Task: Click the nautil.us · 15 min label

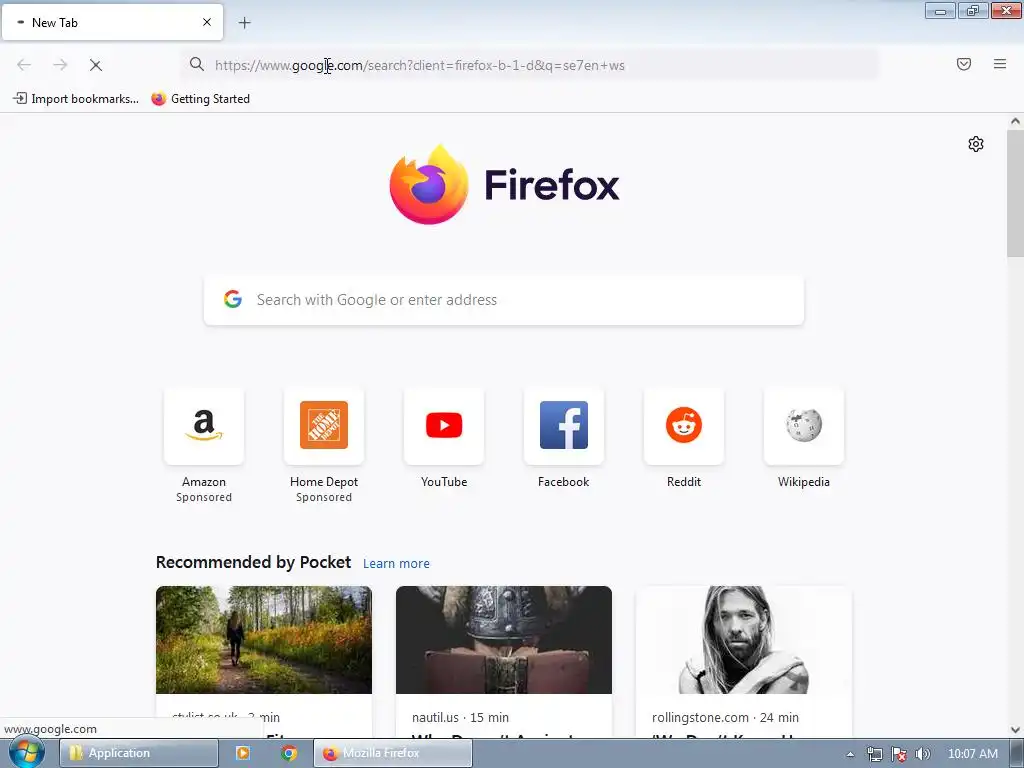Action: (x=460, y=717)
